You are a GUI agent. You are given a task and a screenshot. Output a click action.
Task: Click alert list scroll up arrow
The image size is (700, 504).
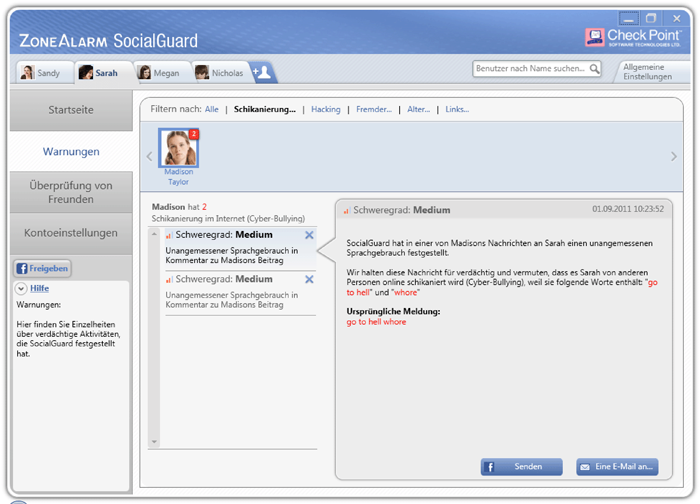pyautogui.click(x=154, y=234)
